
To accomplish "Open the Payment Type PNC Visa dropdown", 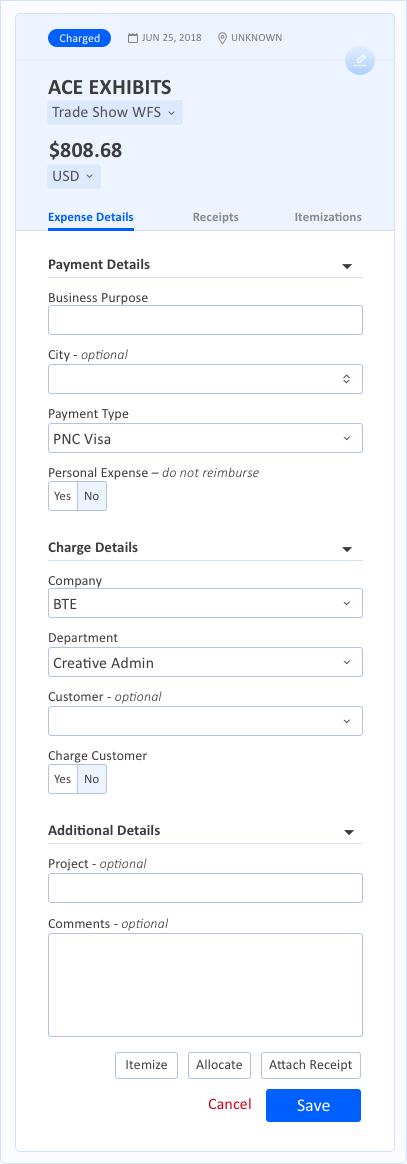I will pyautogui.click(x=205, y=438).
